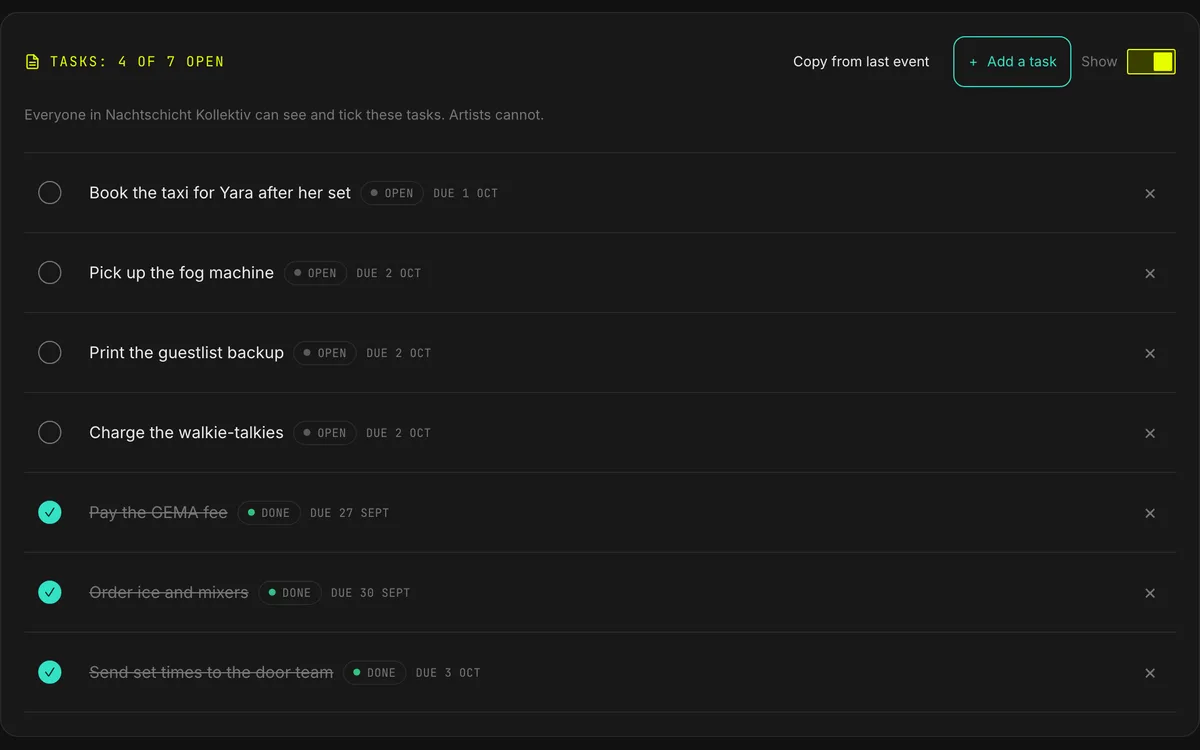Uncheck the 'Pay the GEMA fee' task
This screenshot has width=1200, height=750.
(x=50, y=512)
